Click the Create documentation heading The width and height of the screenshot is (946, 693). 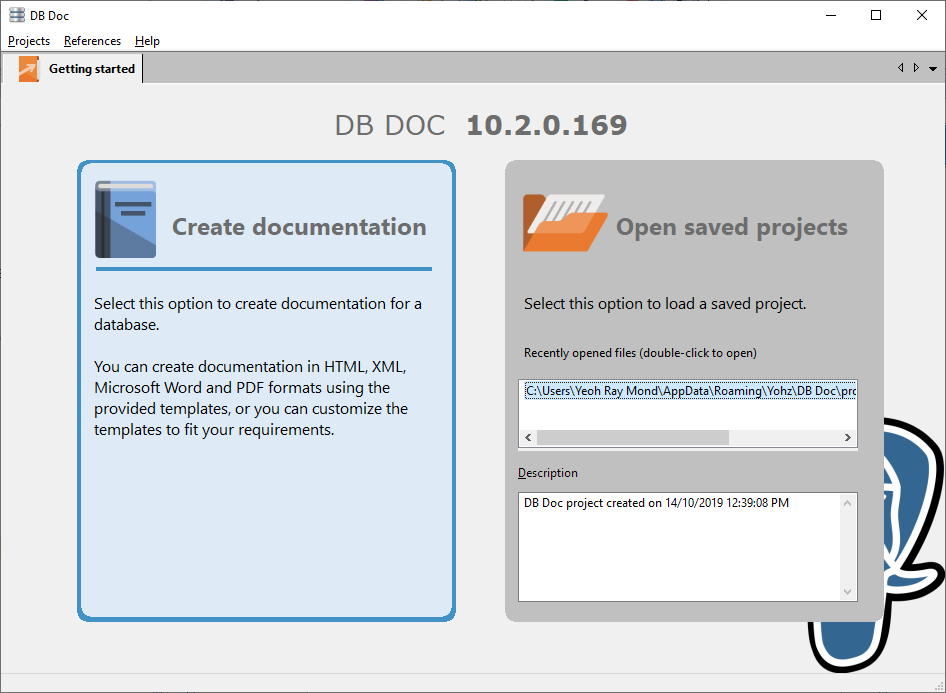[299, 227]
